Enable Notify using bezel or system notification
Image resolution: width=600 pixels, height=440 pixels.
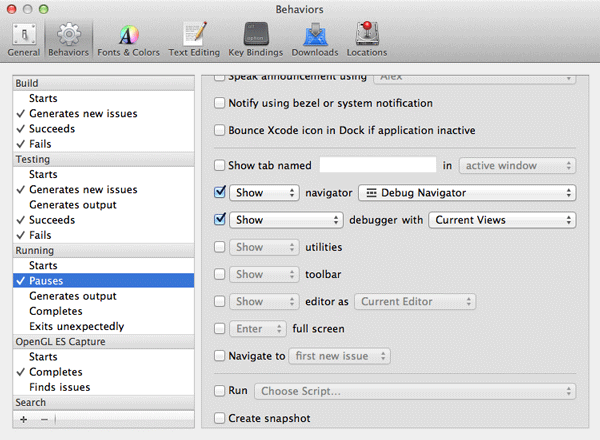click(x=219, y=103)
